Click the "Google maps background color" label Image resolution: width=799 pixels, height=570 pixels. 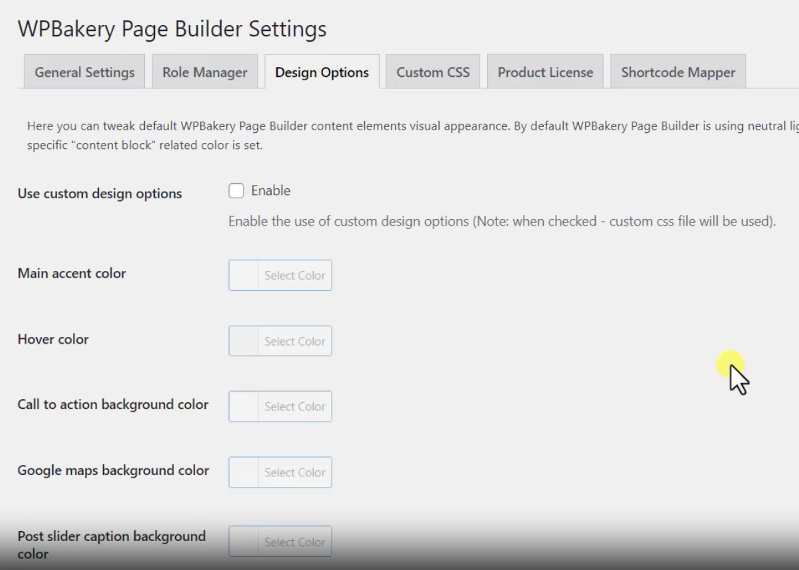(113, 470)
